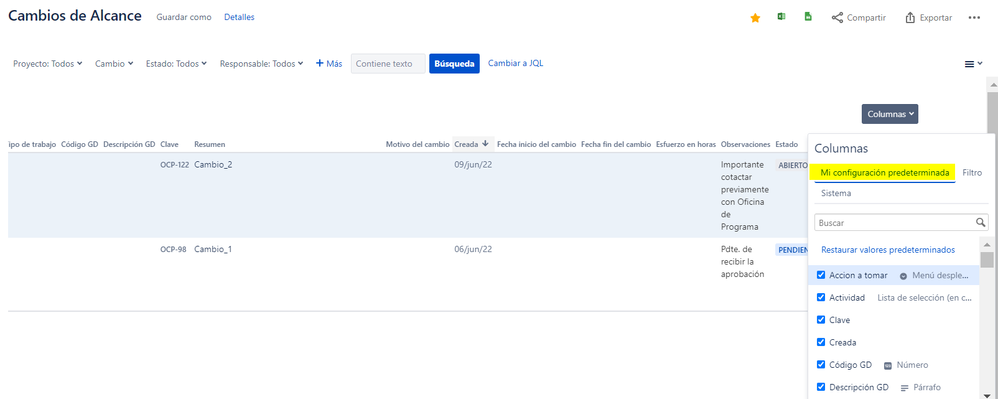
Task: Switch to the Filtro columns tab
Action: point(972,172)
